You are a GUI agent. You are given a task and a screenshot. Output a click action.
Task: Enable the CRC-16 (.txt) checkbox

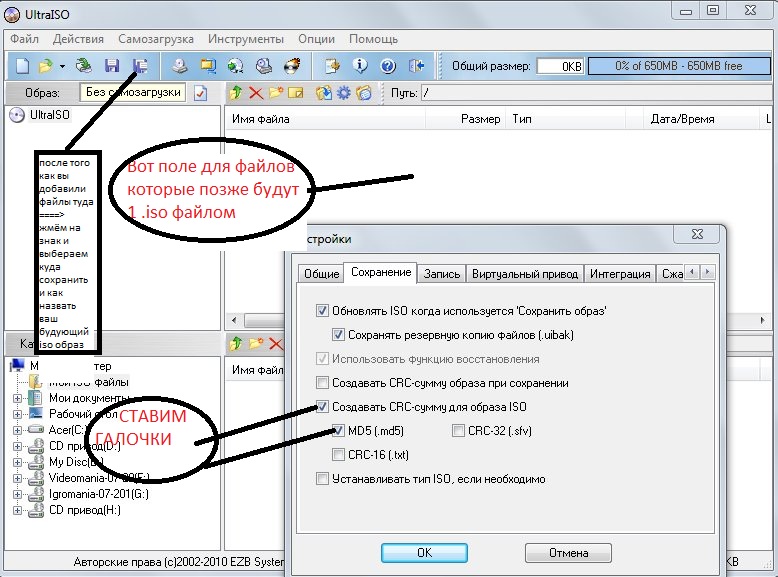tap(338, 454)
